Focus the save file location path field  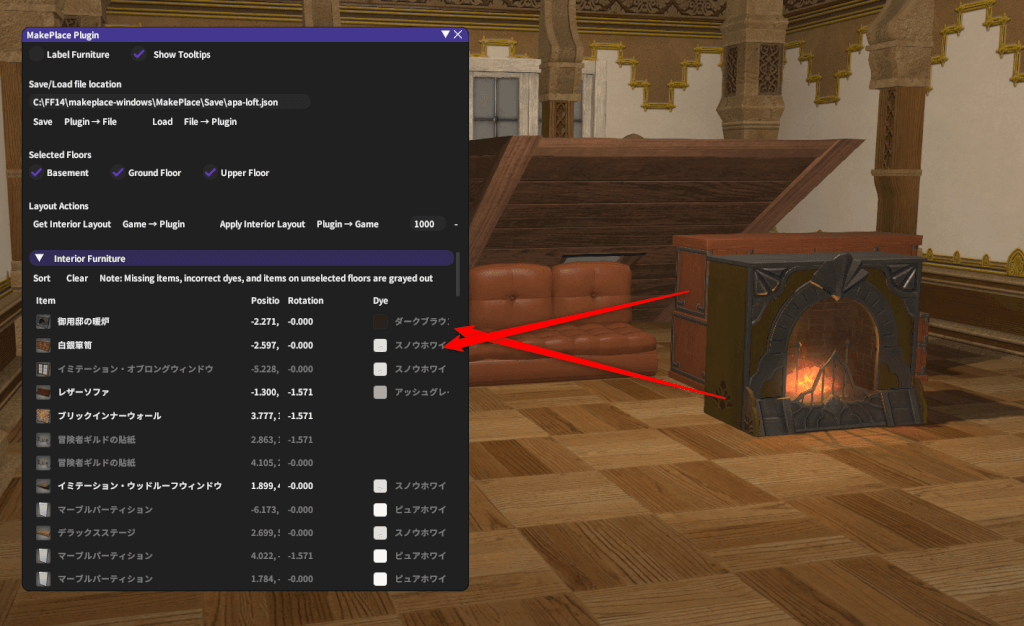pos(169,102)
